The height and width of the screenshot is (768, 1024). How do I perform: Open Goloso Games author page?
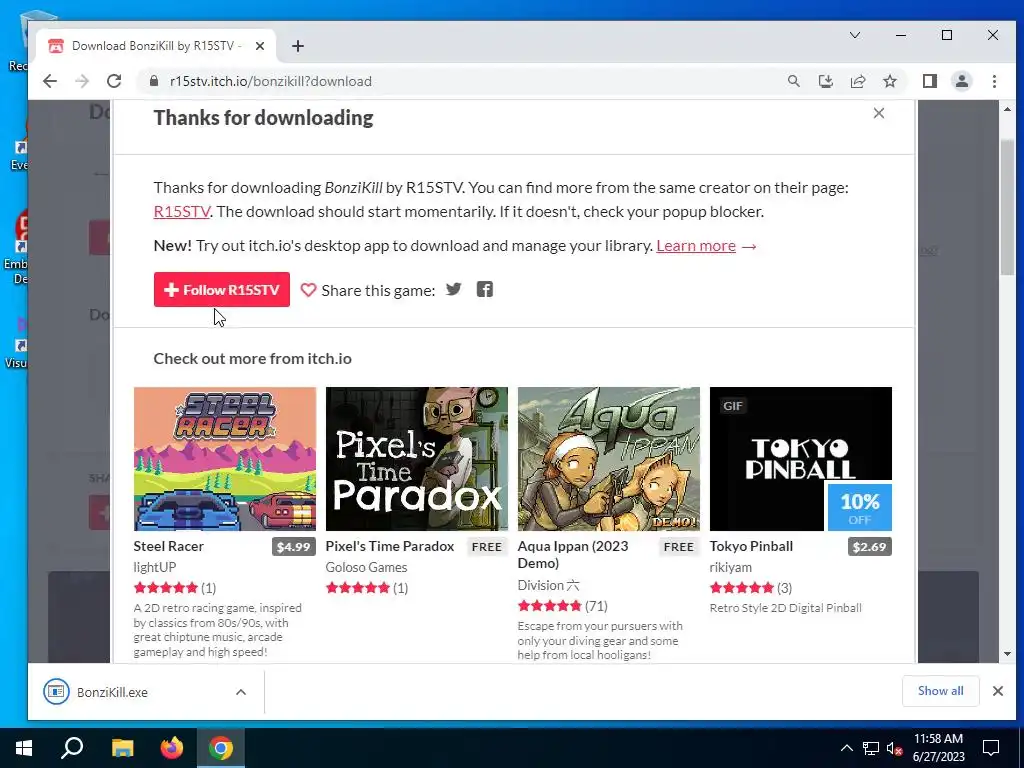tap(366, 567)
